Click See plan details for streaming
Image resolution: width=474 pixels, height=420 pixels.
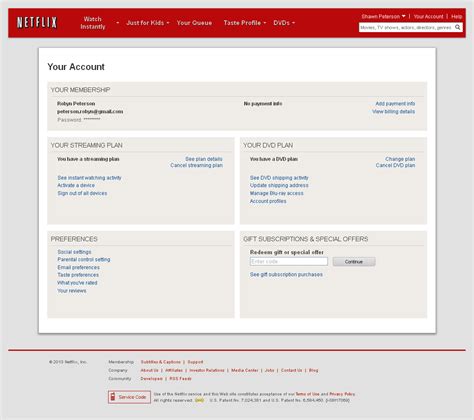pyautogui.click(x=204, y=159)
